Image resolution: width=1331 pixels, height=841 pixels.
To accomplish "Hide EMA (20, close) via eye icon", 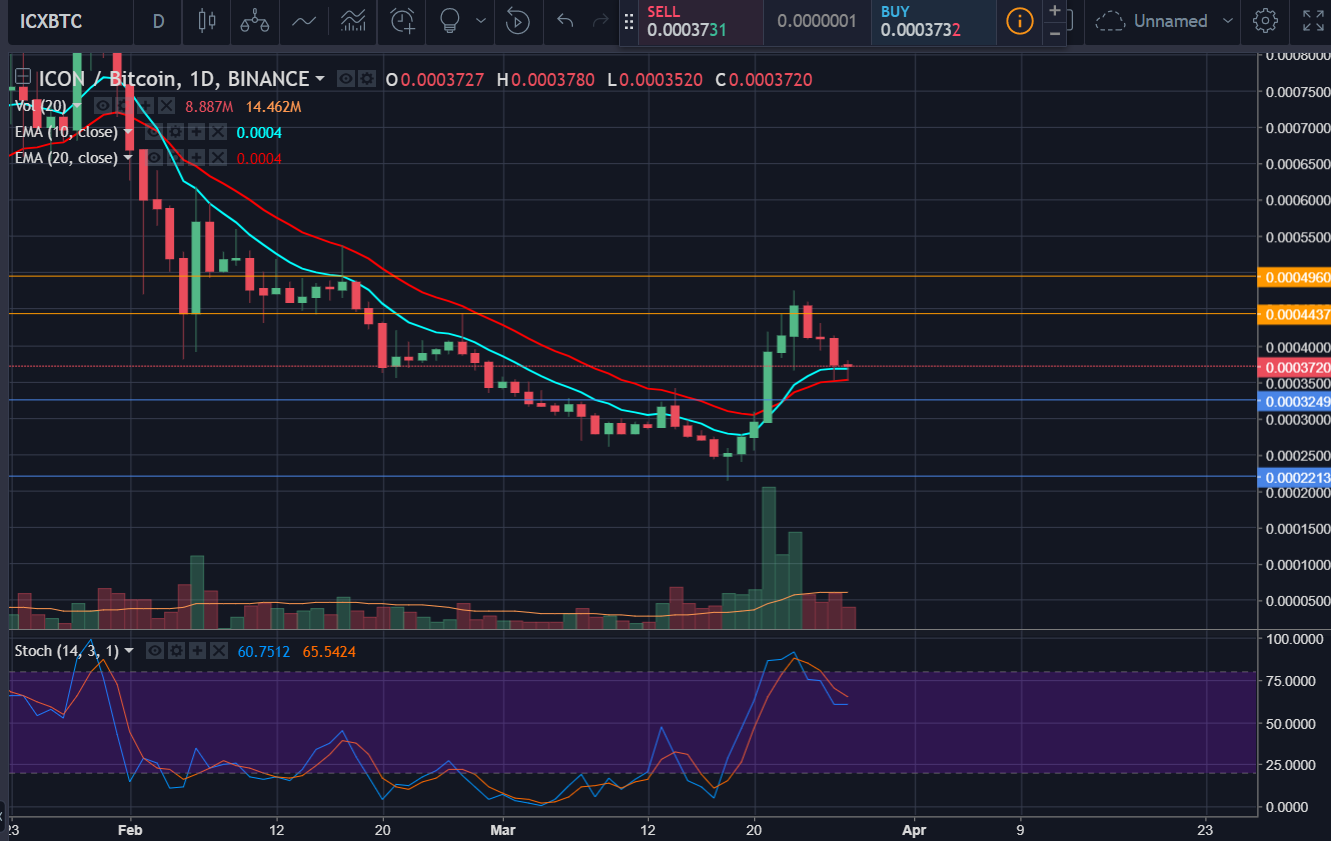I will pyautogui.click(x=155, y=158).
